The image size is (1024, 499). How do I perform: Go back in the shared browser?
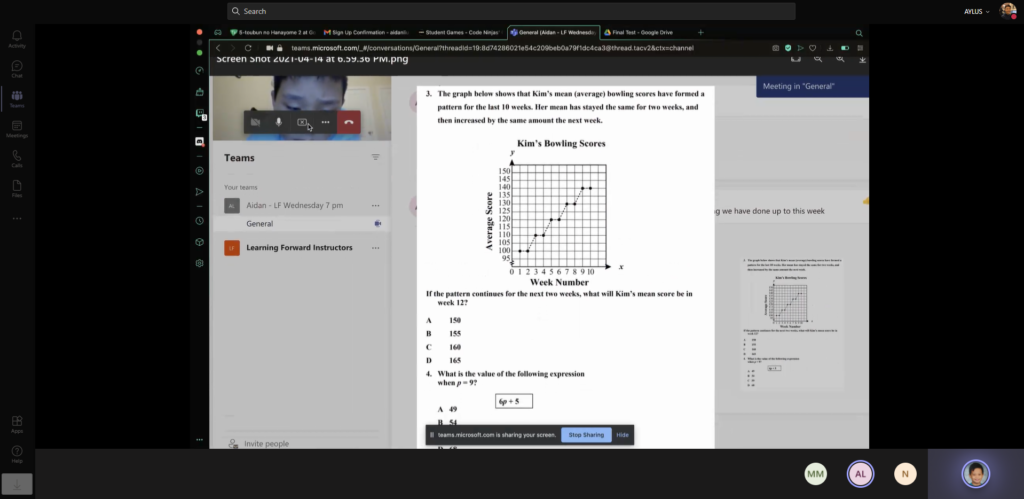click(219, 48)
